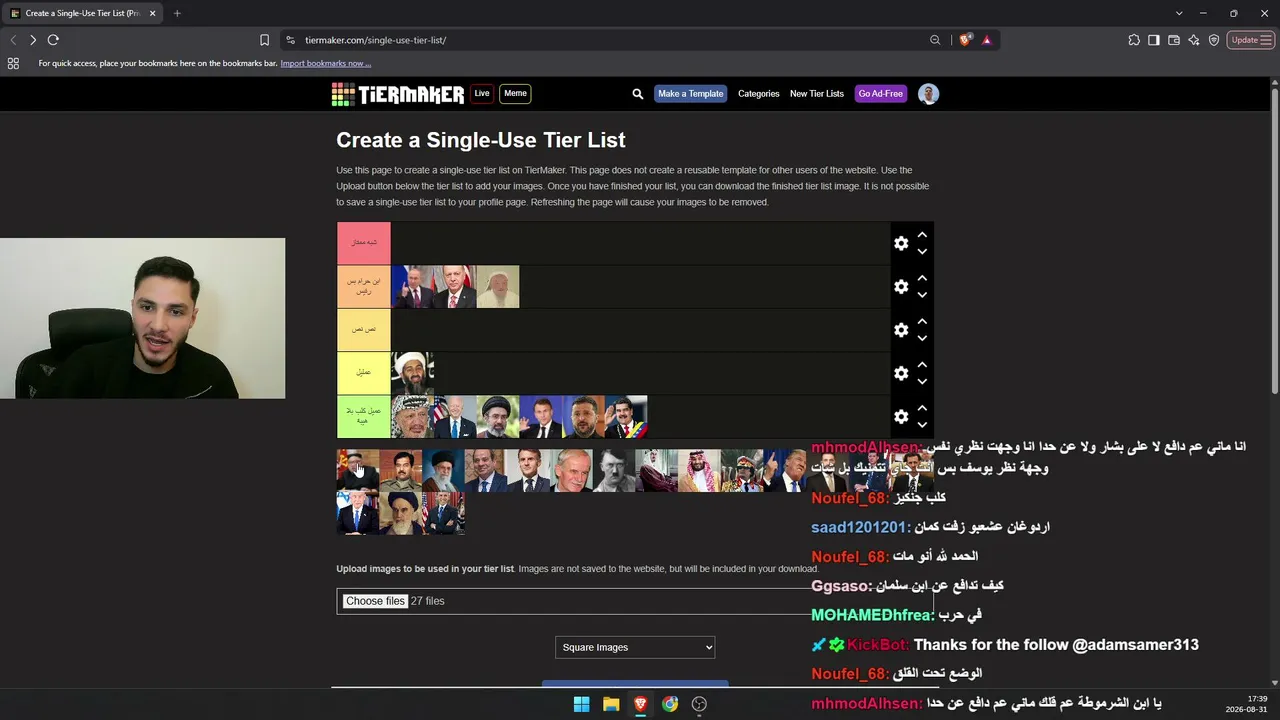Open the Brave VPN shield icon
The height and width of the screenshot is (720, 1280).
[x=1214, y=40]
